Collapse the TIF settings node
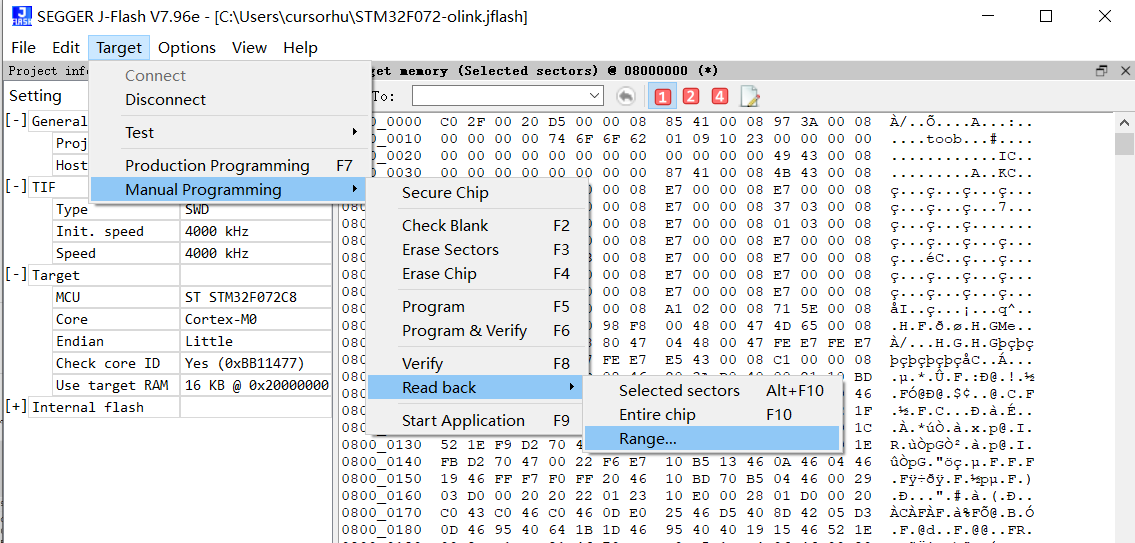This screenshot has width=1135, height=543. [x=16, y=187]
